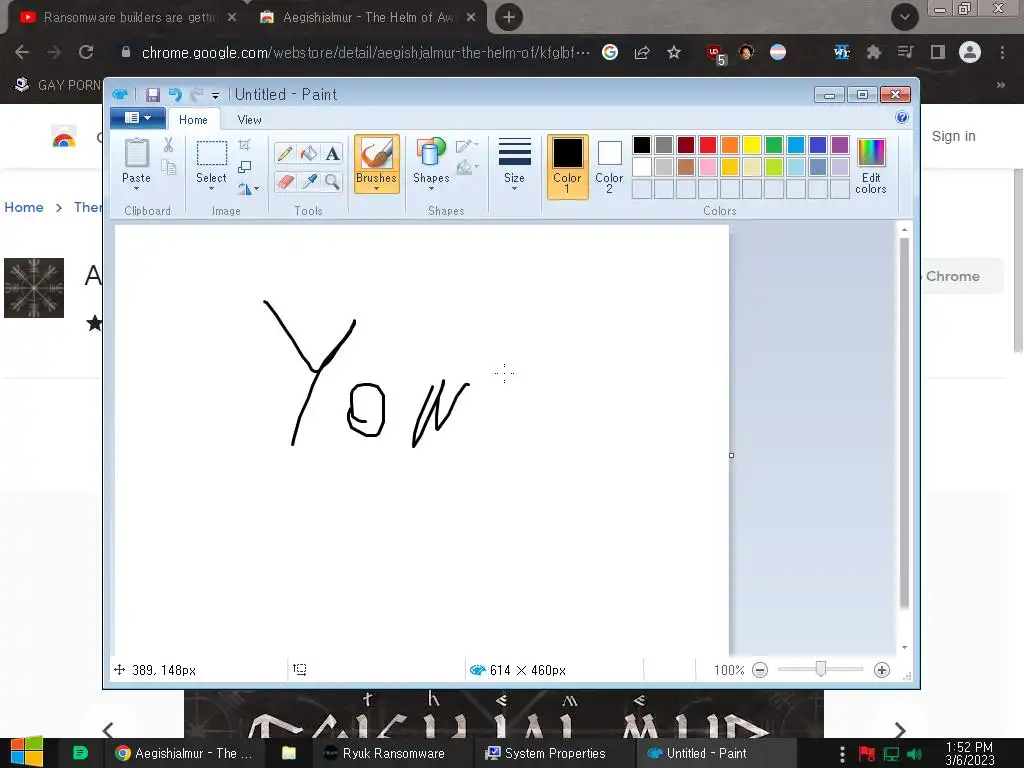1024x768 pixels.
Task: Click Save icon in Paint quick access toolbar
Action: 152,95
